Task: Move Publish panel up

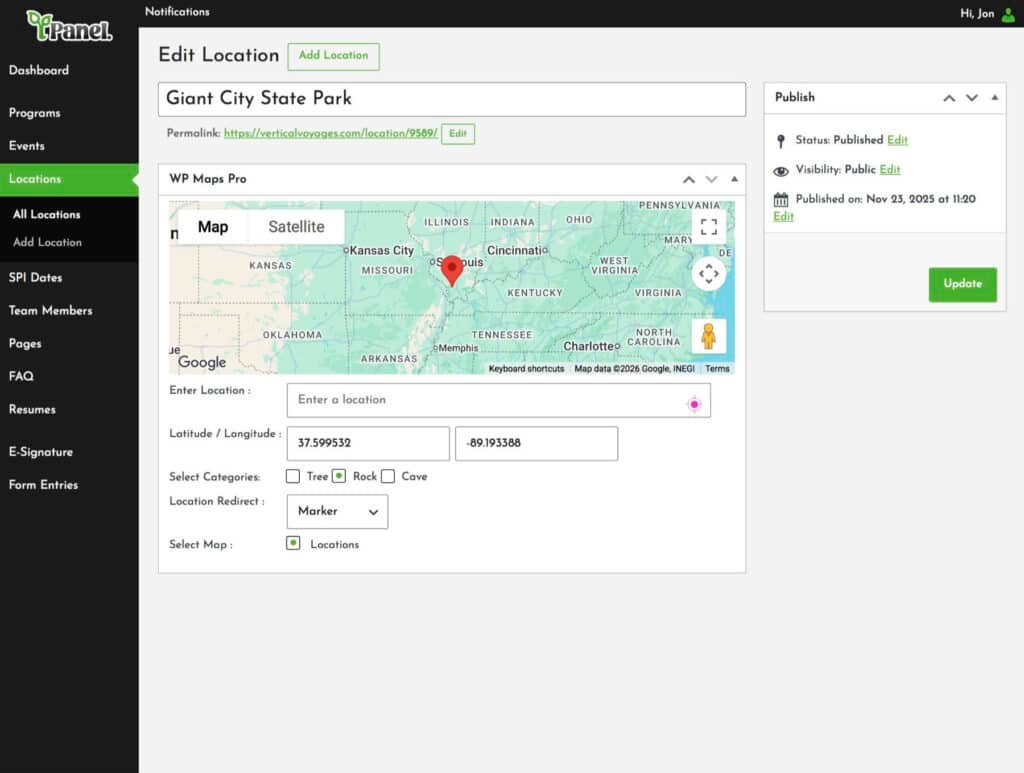Action: [949, 98]
